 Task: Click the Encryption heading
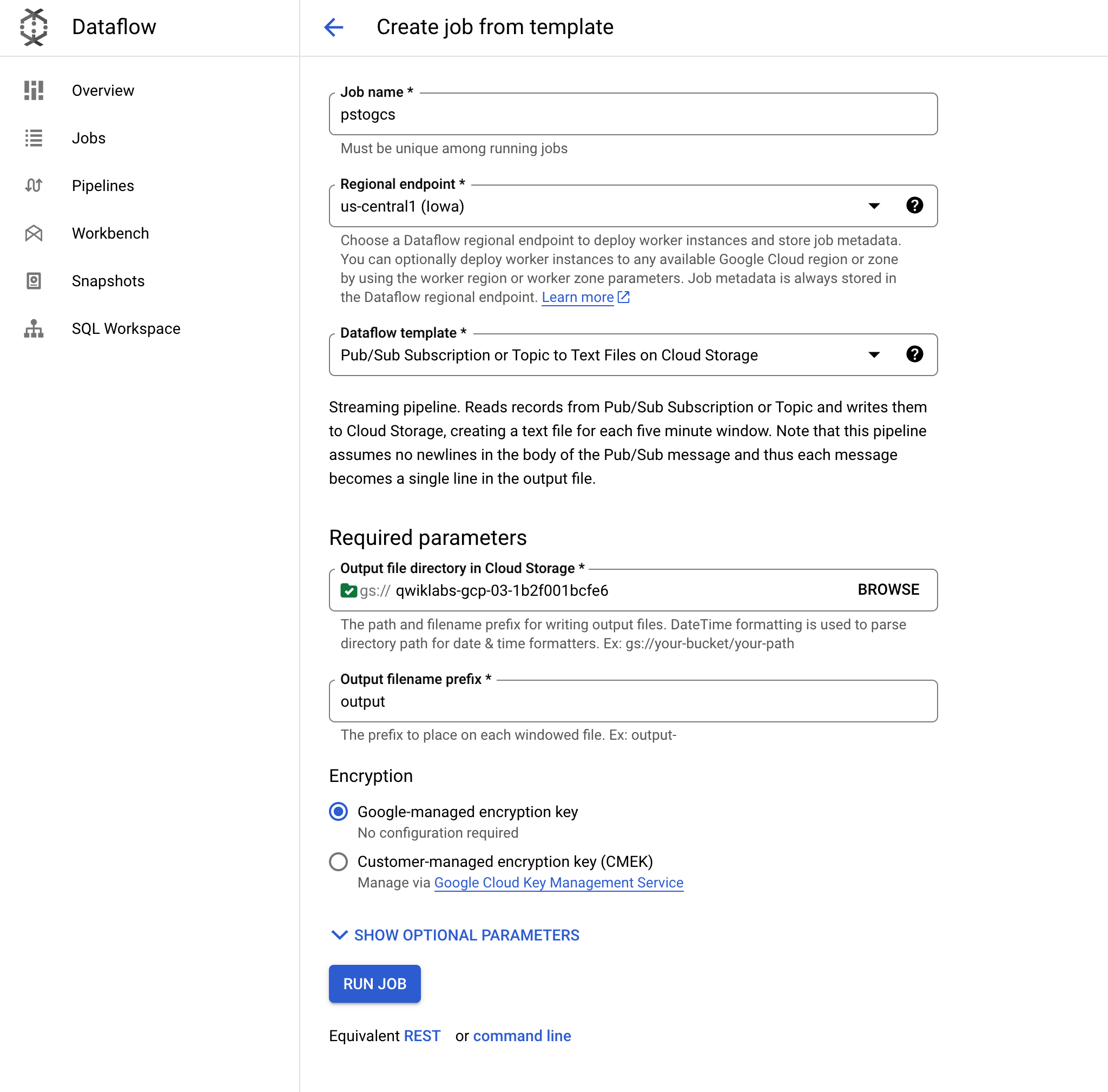pos(371,776)
